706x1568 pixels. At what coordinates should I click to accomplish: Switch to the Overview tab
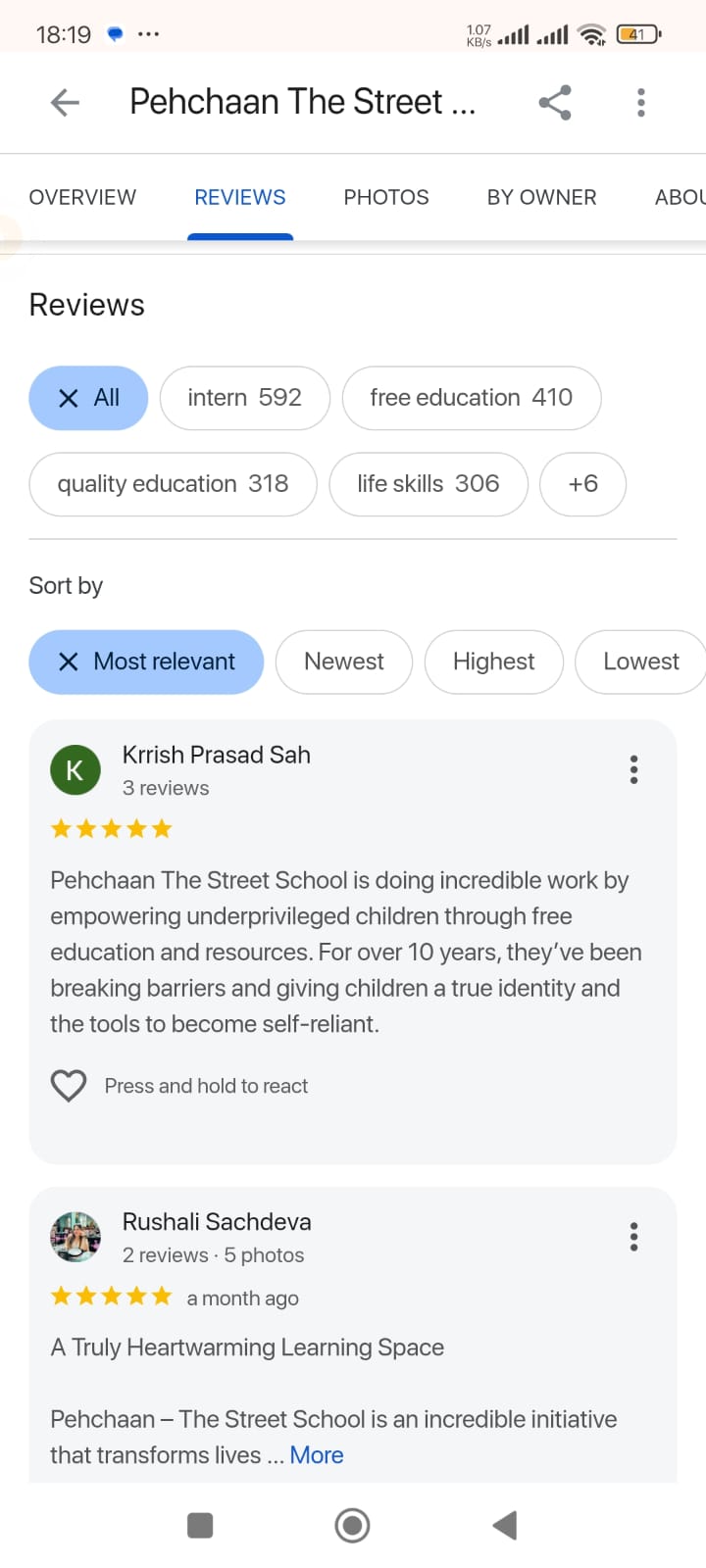[x=82, y=197]
